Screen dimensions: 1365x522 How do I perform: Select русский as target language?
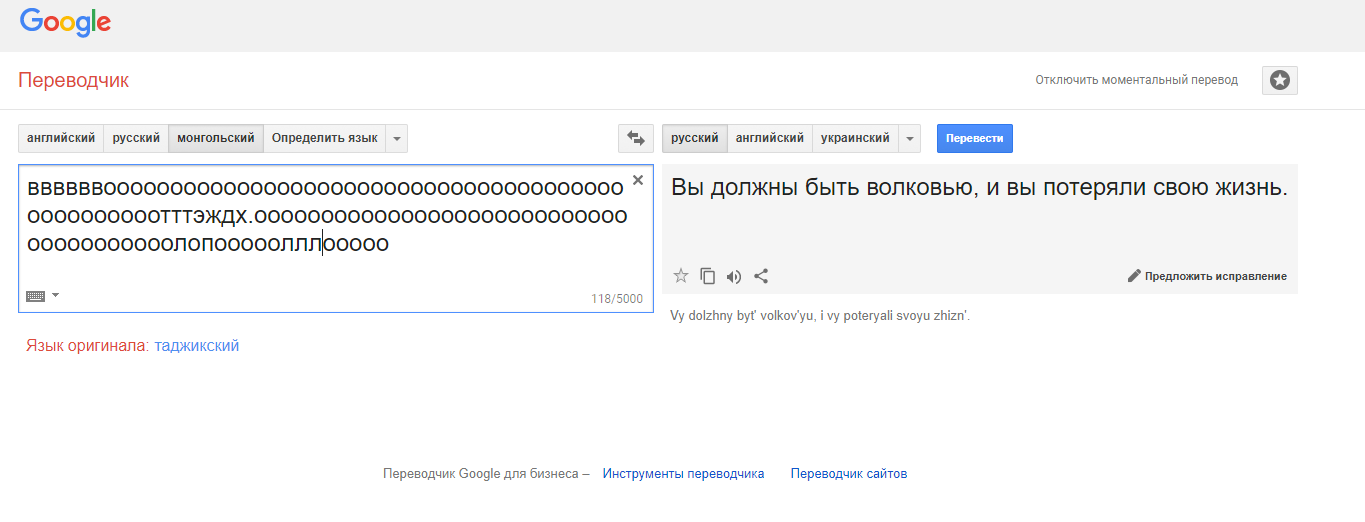695,138
